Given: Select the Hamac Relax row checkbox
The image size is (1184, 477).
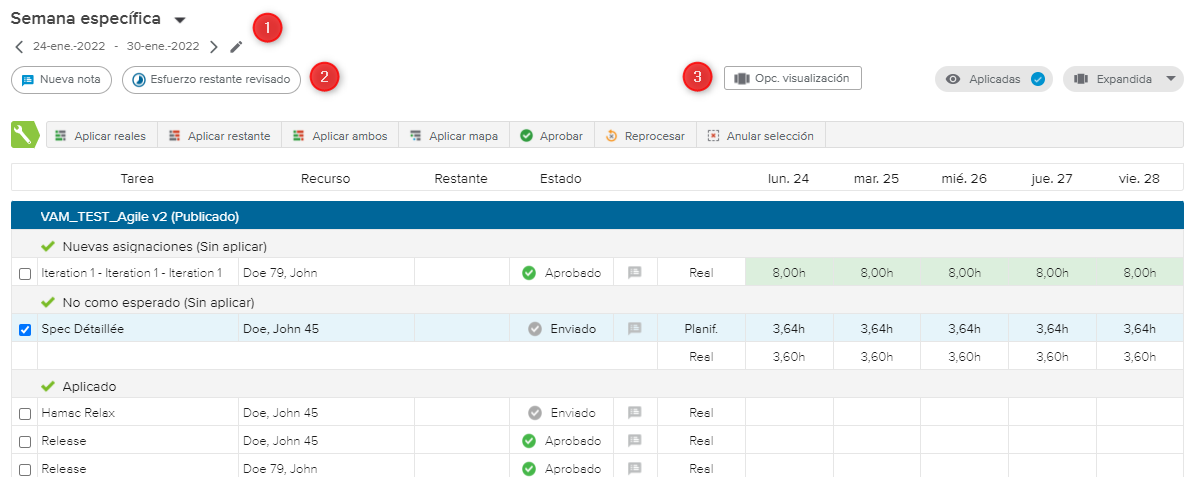Looking at the screenshot, I should pyautogui.click(x=25, y=413).
